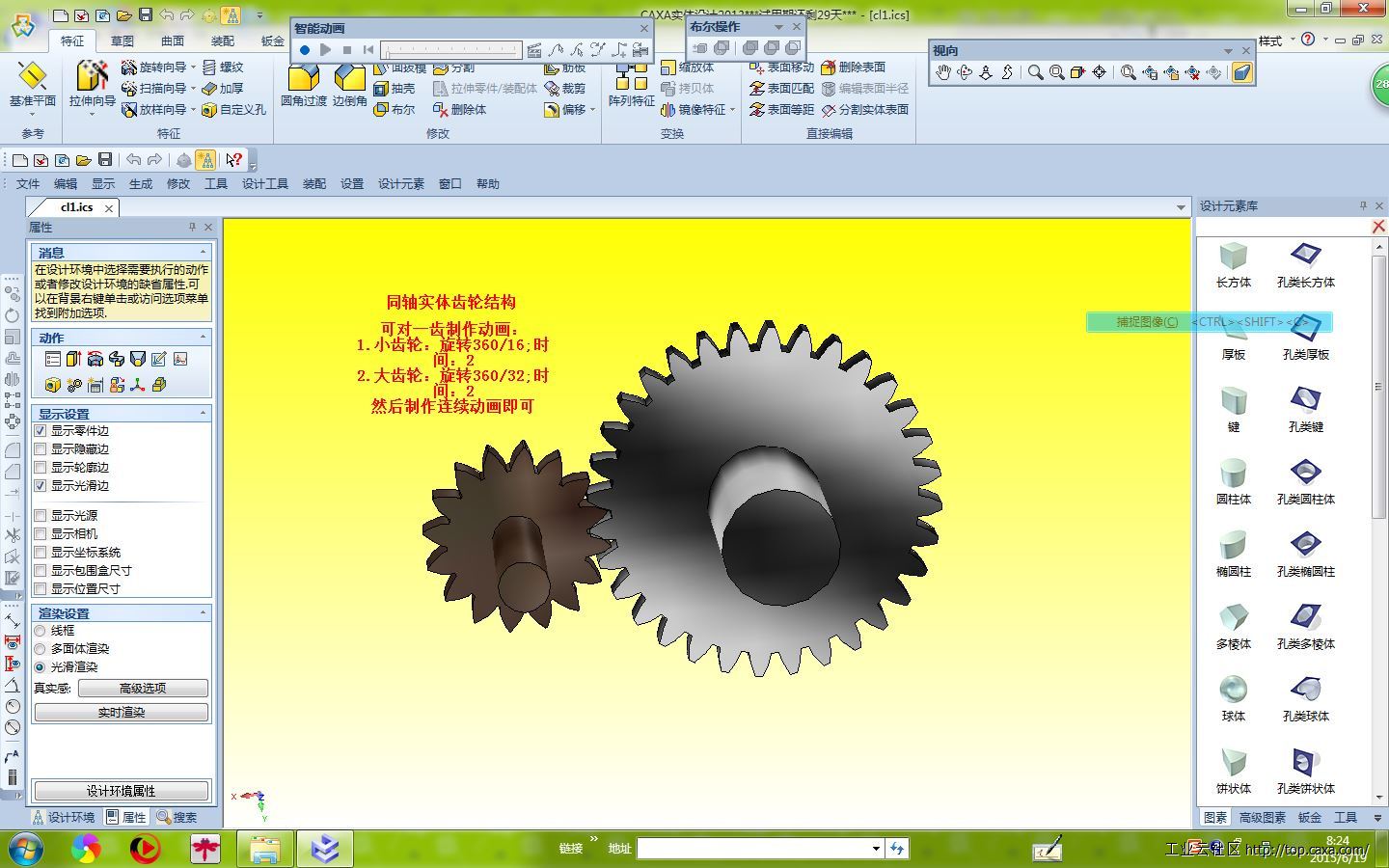Image resolution: width=1389 pixels, height=868 pixels.
Task: Select 删除表面 delete face tool
Action: coord(854,67)
